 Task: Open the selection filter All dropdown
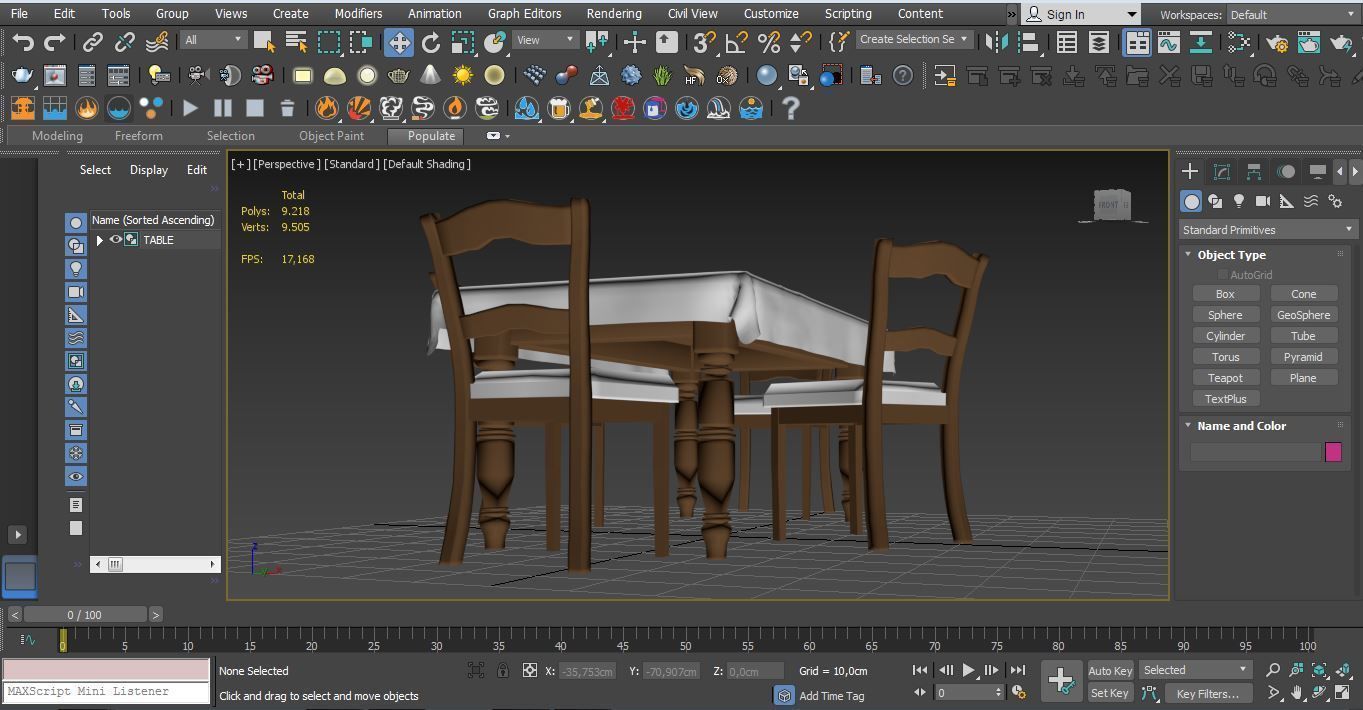click(213, 40)
